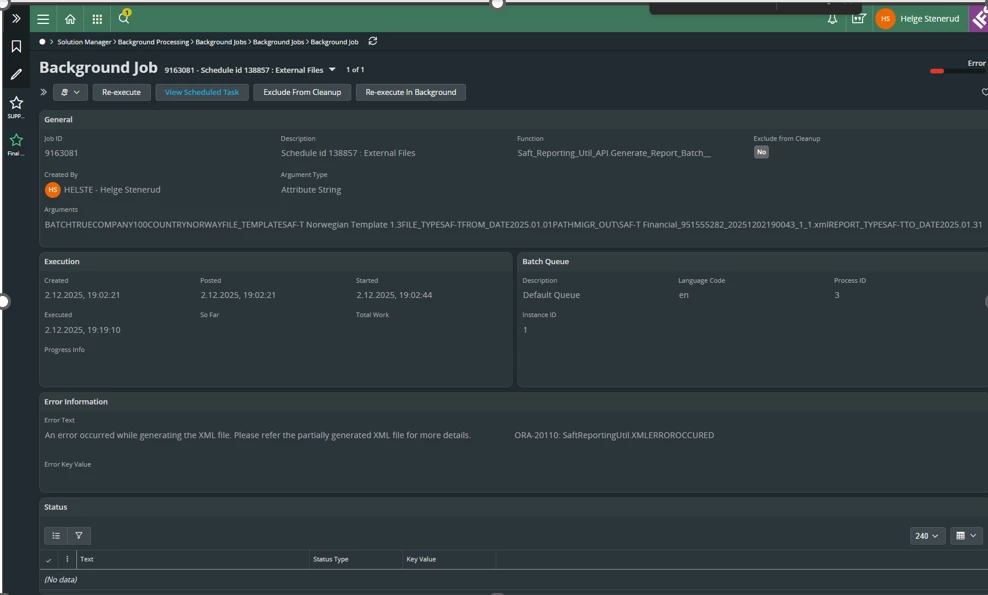Click the Re-execute button
This screenshot has width=988, height=595.
[122, 92]
